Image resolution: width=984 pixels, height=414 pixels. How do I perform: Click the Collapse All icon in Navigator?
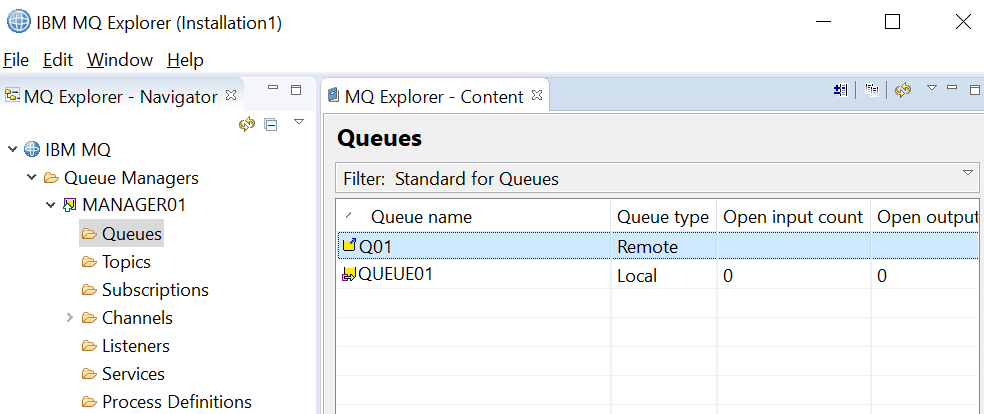tap(270, 125)
